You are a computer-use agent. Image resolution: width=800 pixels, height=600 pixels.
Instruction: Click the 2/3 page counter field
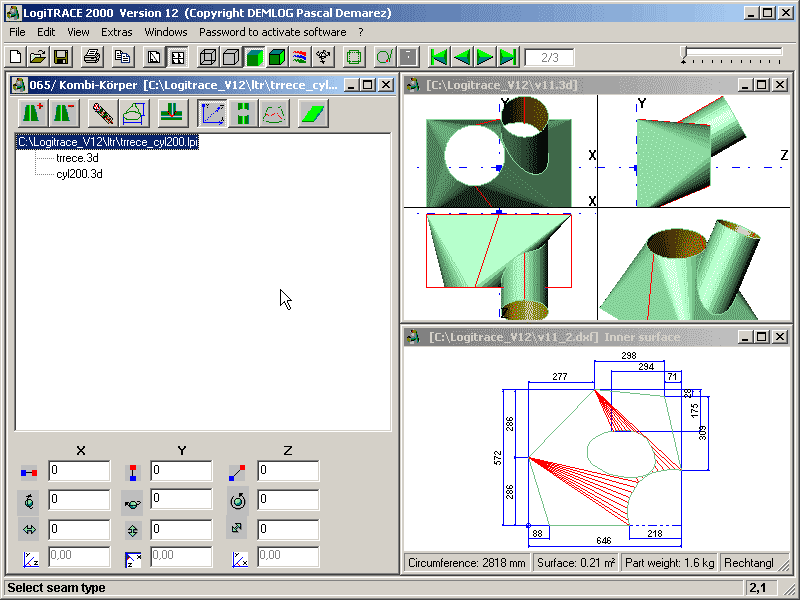(x=549, y=57)
